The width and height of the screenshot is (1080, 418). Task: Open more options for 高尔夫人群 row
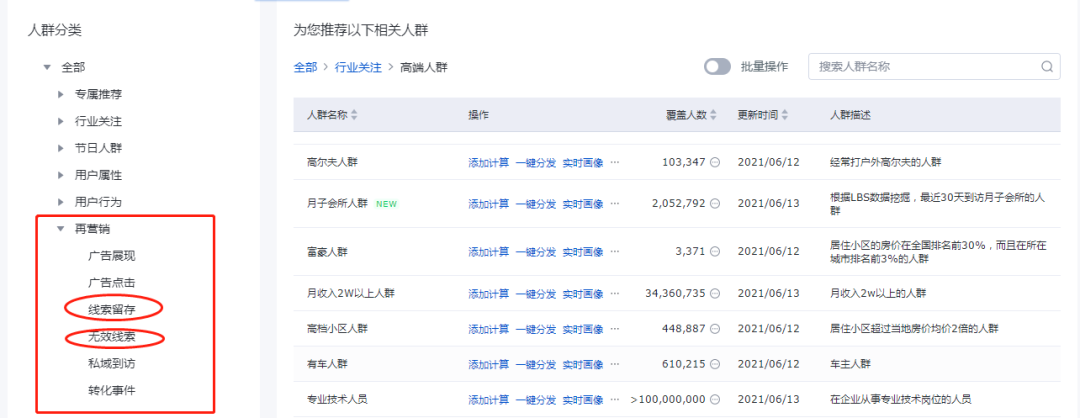click(615, 162)
